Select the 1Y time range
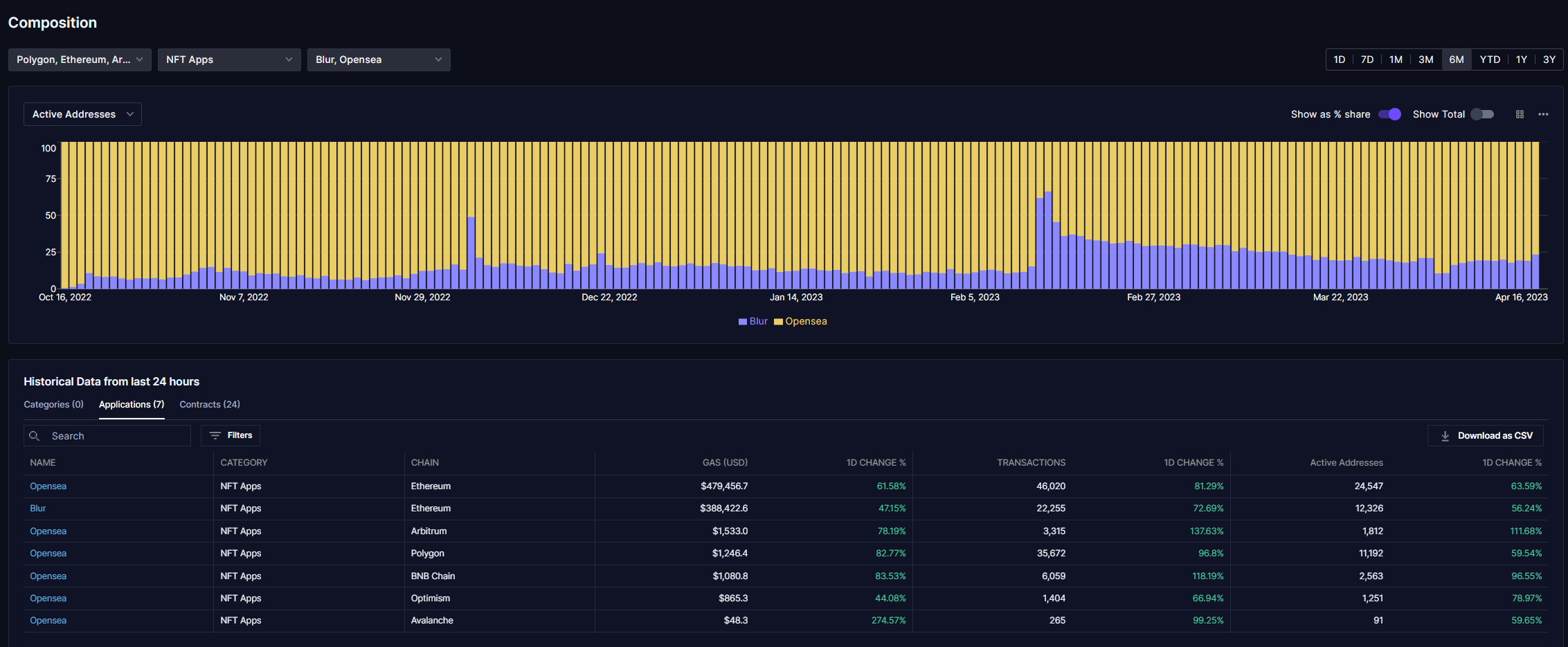This screenshot has height=647, width=1568. click(1521, 60)
